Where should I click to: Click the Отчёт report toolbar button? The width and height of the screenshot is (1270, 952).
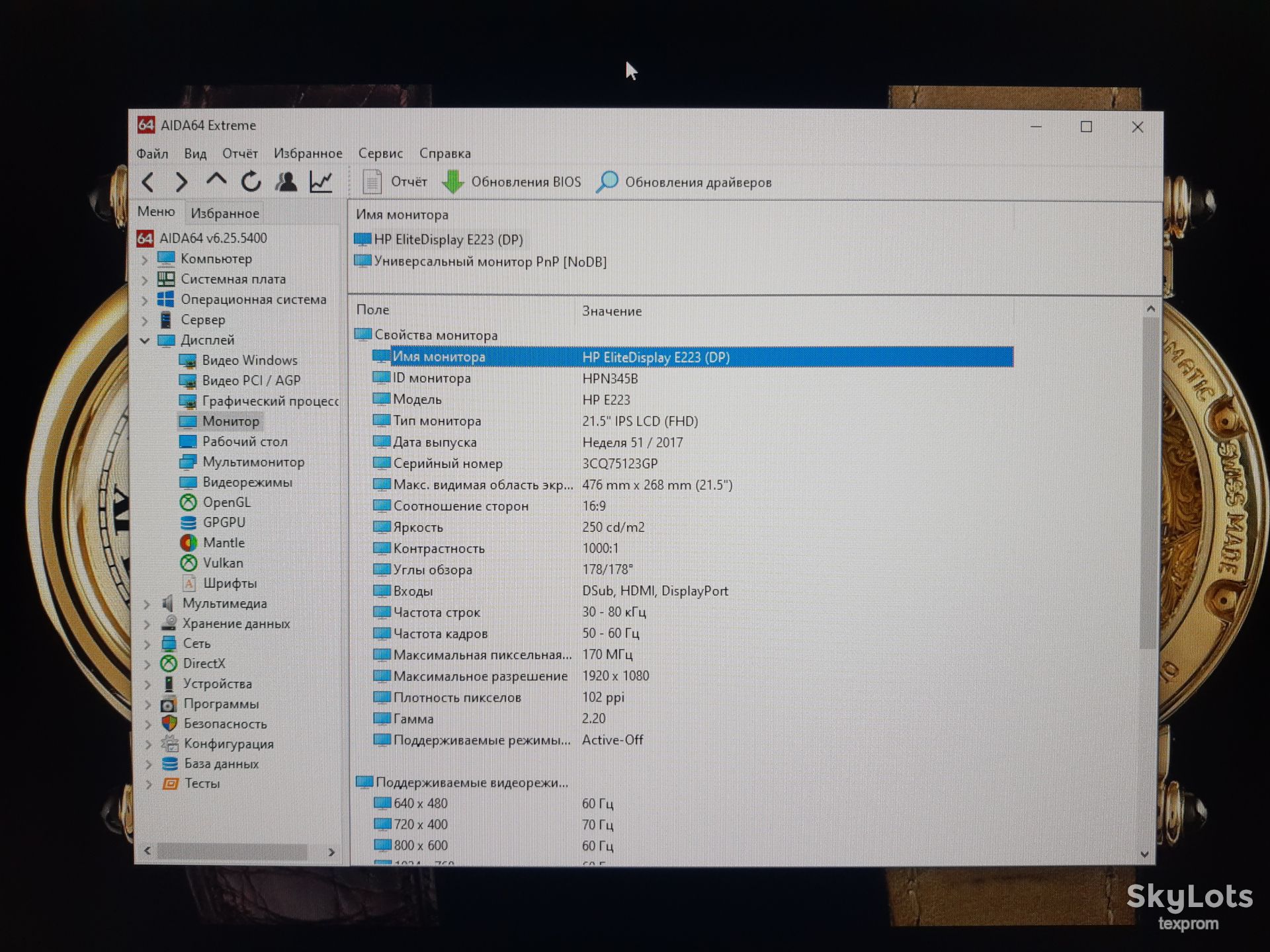click(395, 182)
